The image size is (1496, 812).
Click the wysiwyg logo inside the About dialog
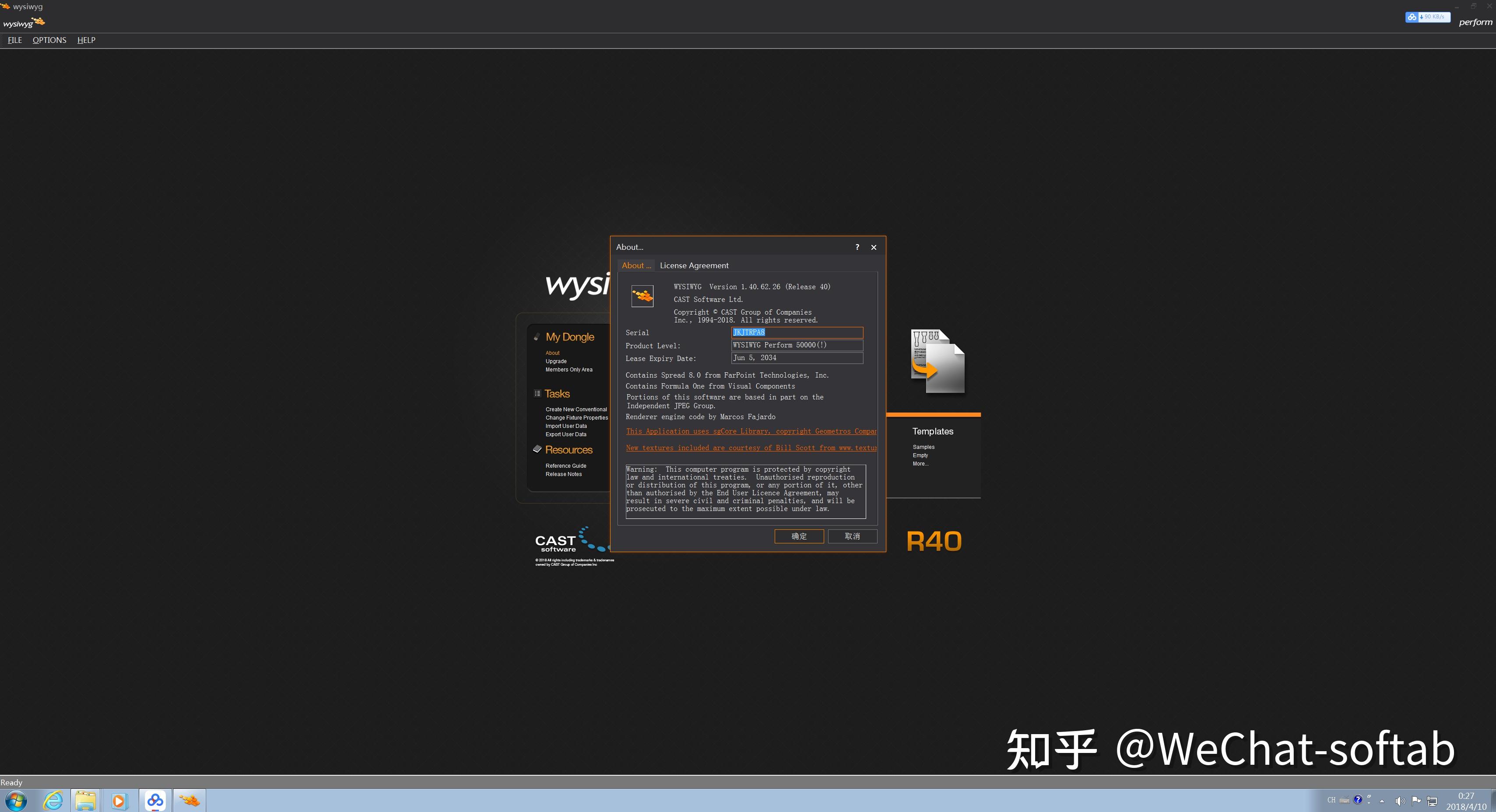[642, 295]
